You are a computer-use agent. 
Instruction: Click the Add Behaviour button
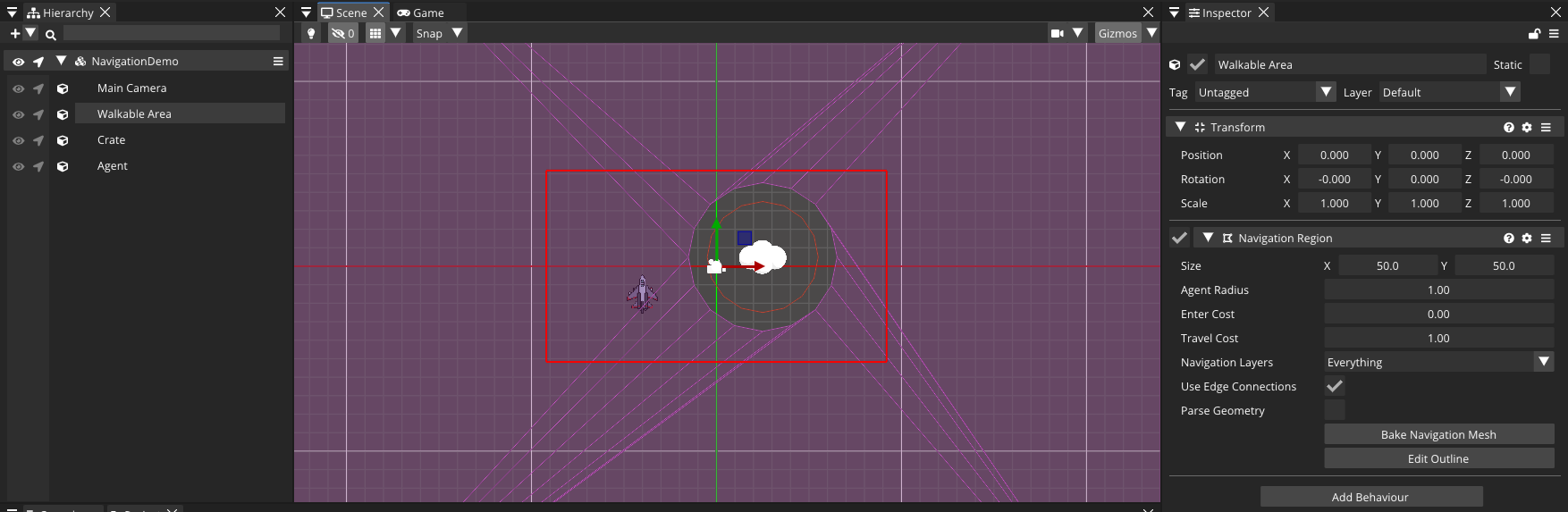click(1371, 497)
